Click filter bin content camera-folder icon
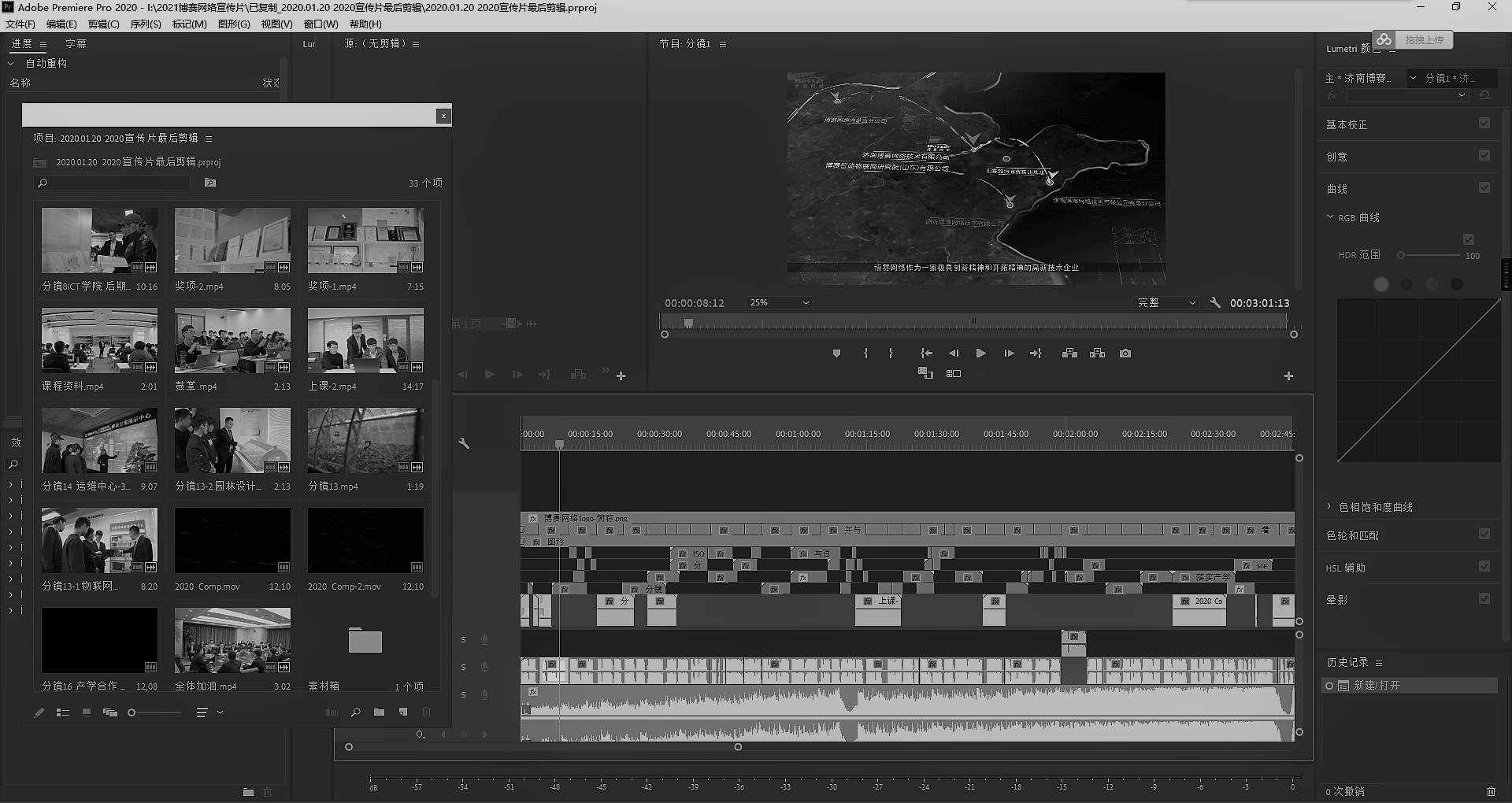 pos(210,183)
